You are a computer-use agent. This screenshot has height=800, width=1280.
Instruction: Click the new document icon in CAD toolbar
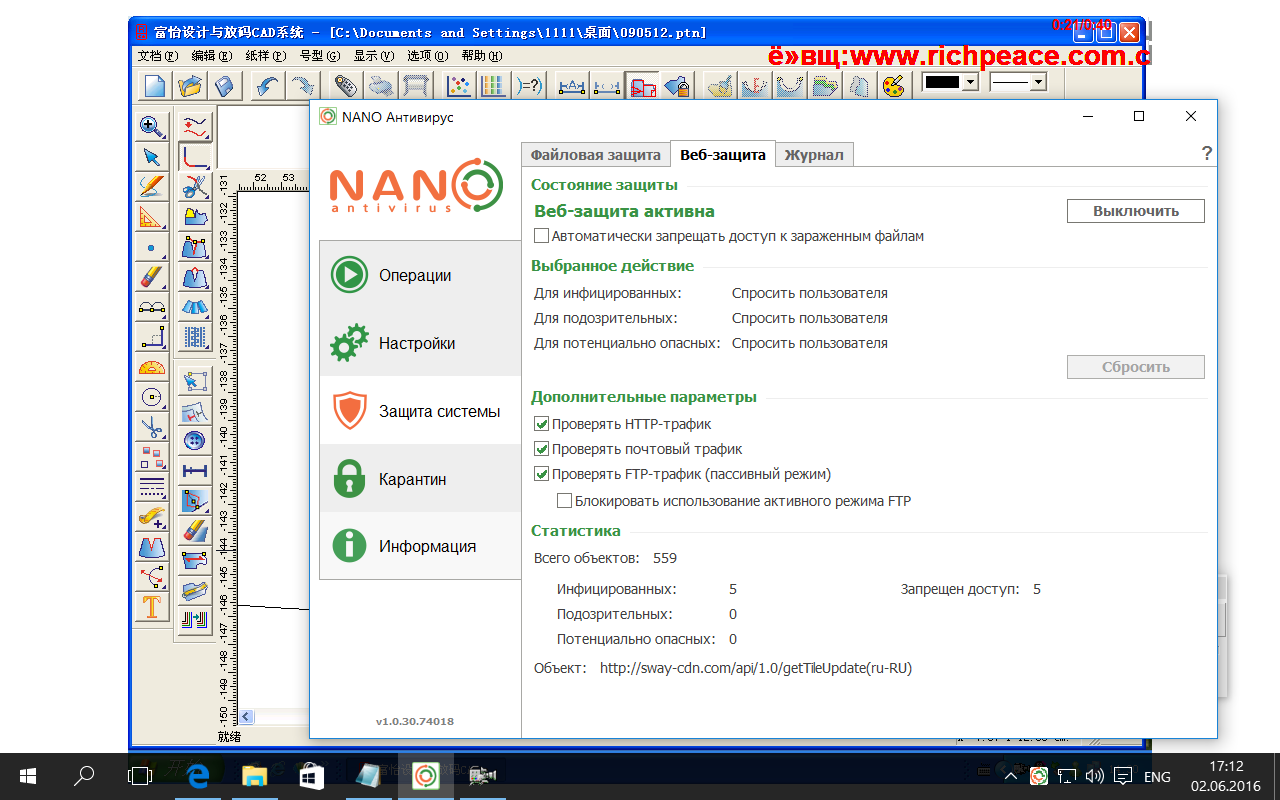(x=154, y=86)
